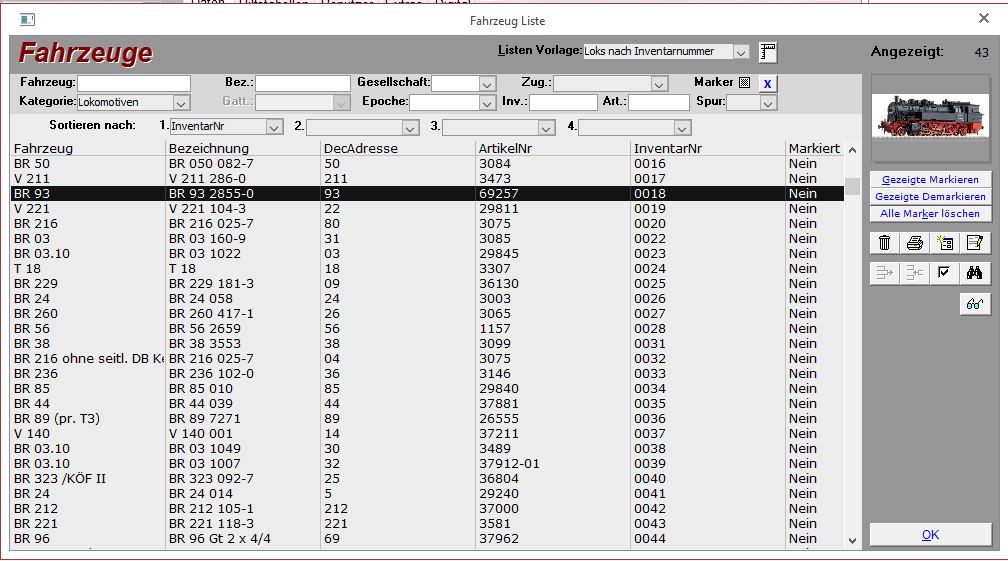Click the Bezeichnung column header

(243, 148)
